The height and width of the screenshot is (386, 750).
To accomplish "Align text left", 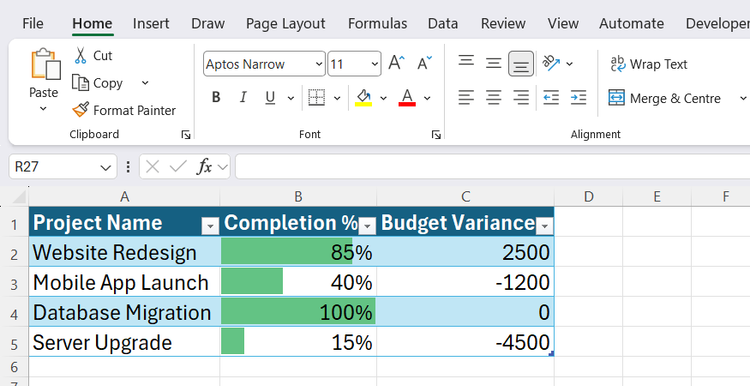I will click(x=466, y=98).
